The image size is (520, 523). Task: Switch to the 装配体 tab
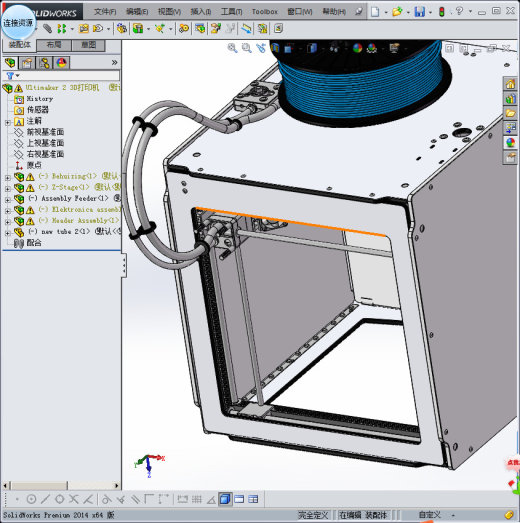[x=19, y=45]
